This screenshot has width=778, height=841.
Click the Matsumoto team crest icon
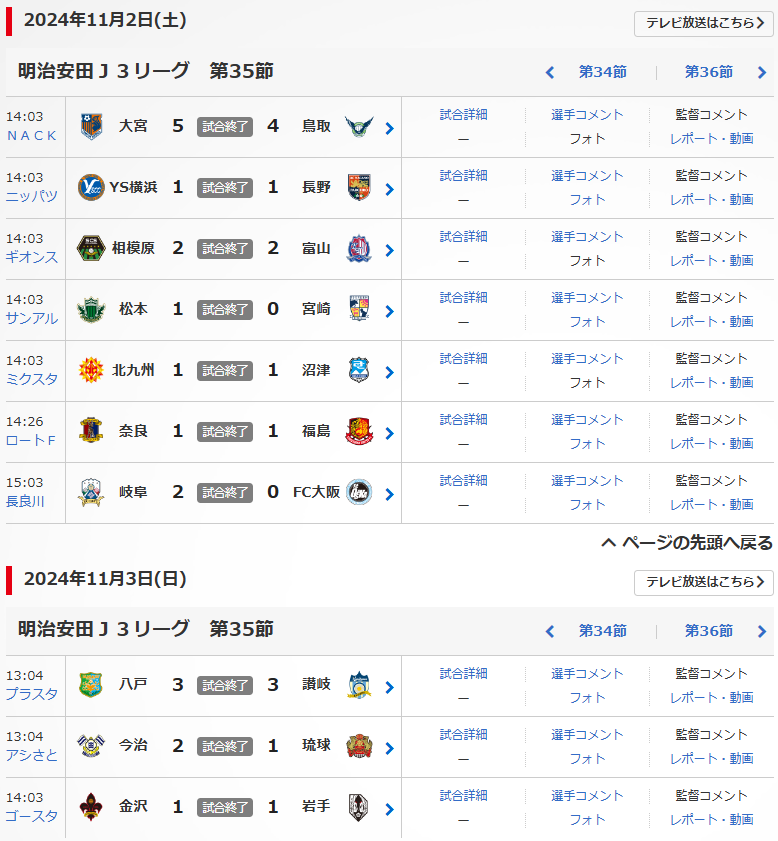pyautogui.click(x=91, y=310)
